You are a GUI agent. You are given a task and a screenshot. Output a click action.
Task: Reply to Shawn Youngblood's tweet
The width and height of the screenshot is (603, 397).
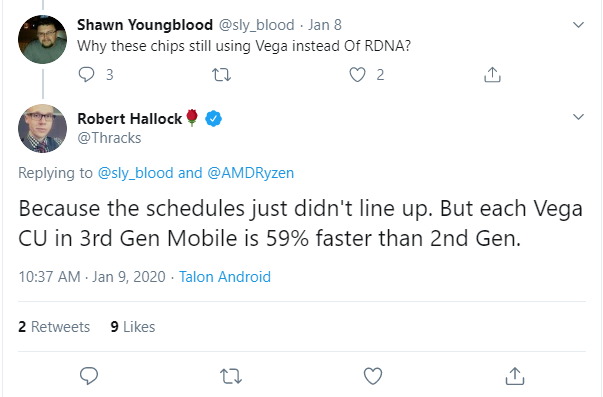87,75
